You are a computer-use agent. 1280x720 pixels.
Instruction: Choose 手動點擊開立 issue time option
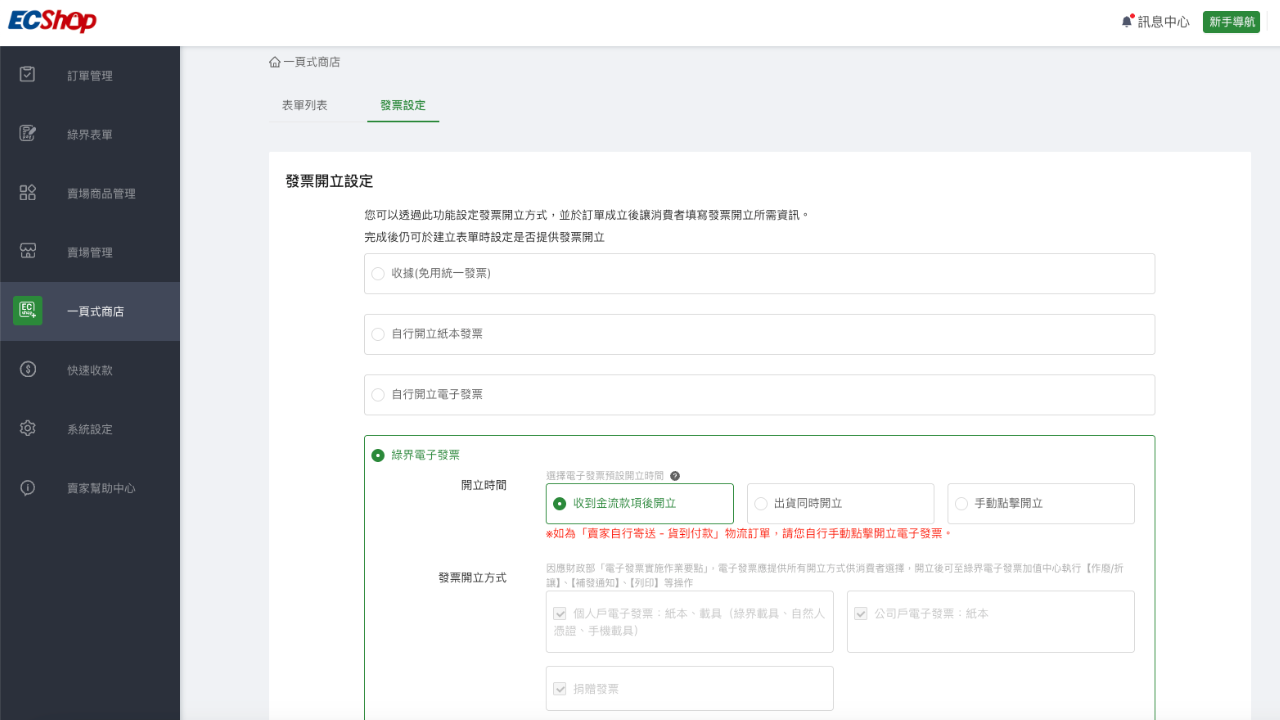pos(962,504)
